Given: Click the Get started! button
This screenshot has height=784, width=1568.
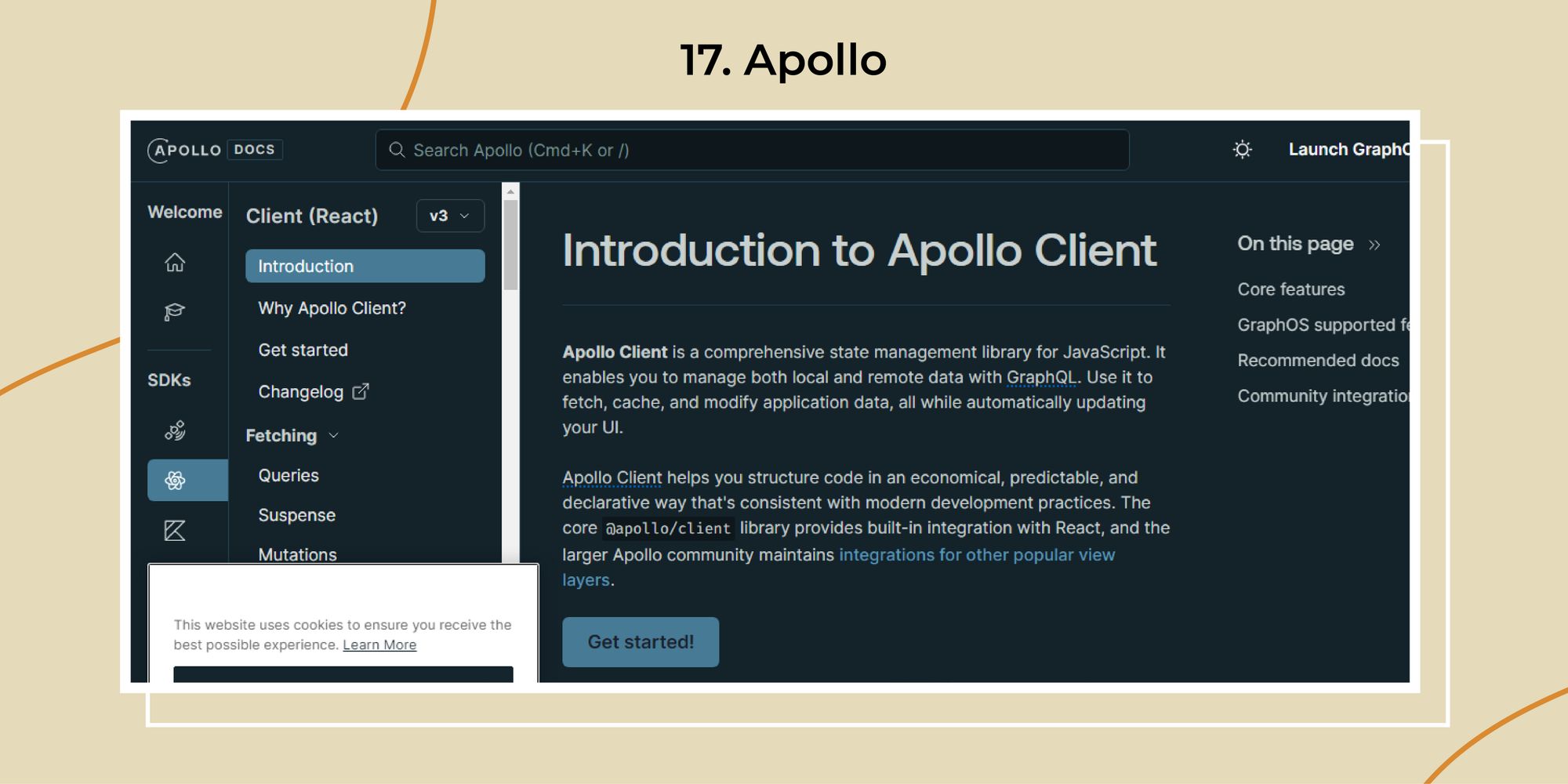Looking at the screenshot, I should click(x=641, y=642).
